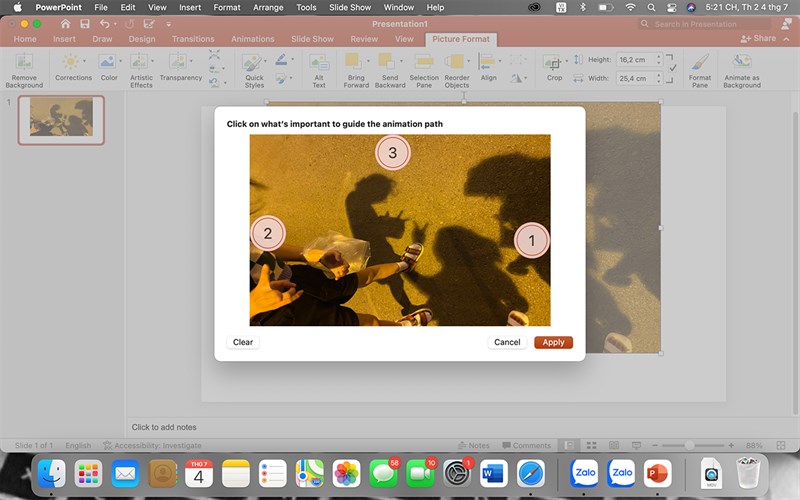Click Clear in animation dialog
Screen dimensions: 800x500
(x=243, y=342)
